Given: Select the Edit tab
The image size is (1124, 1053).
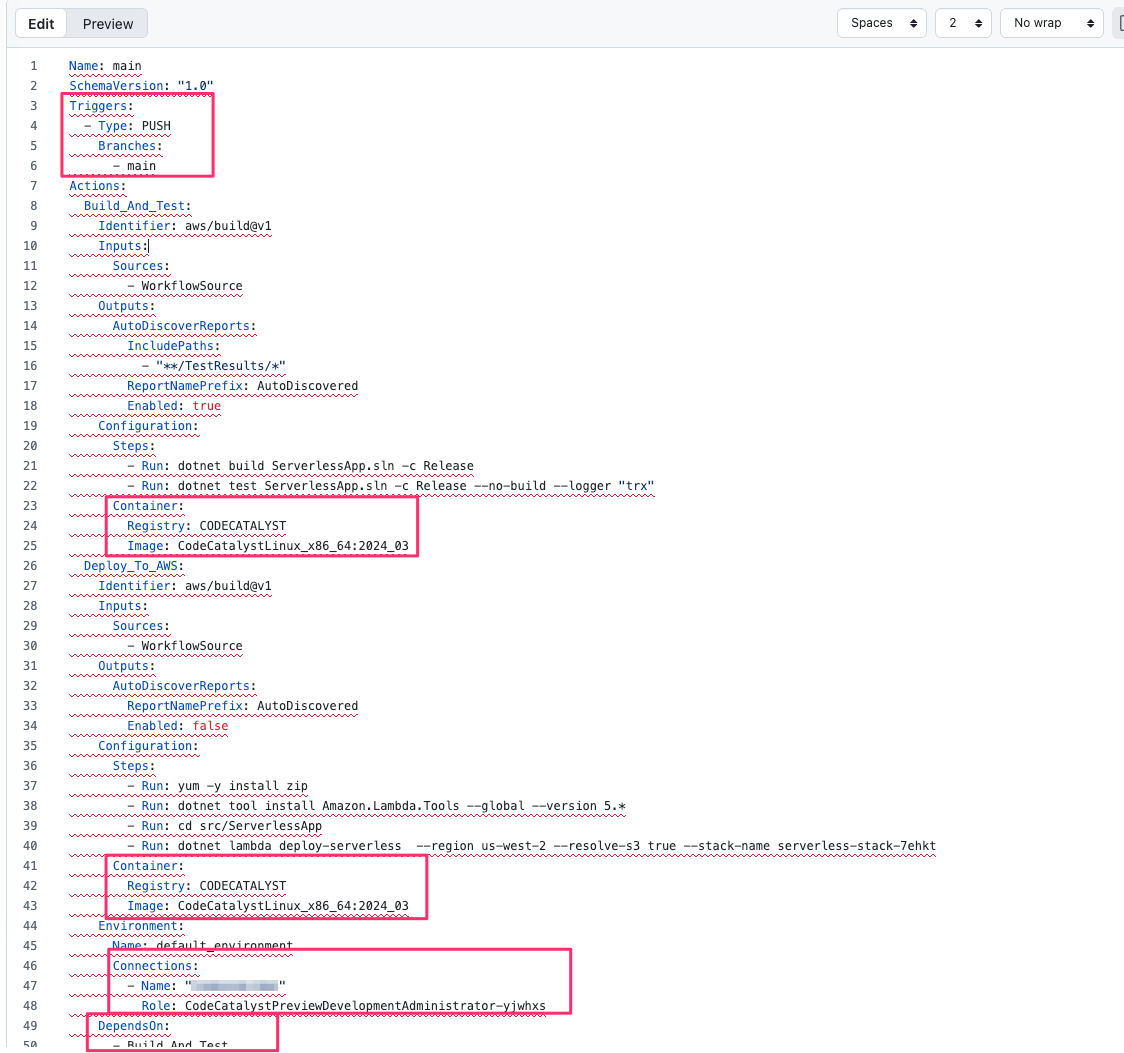Looking at the screenshot, I should 41,23.
